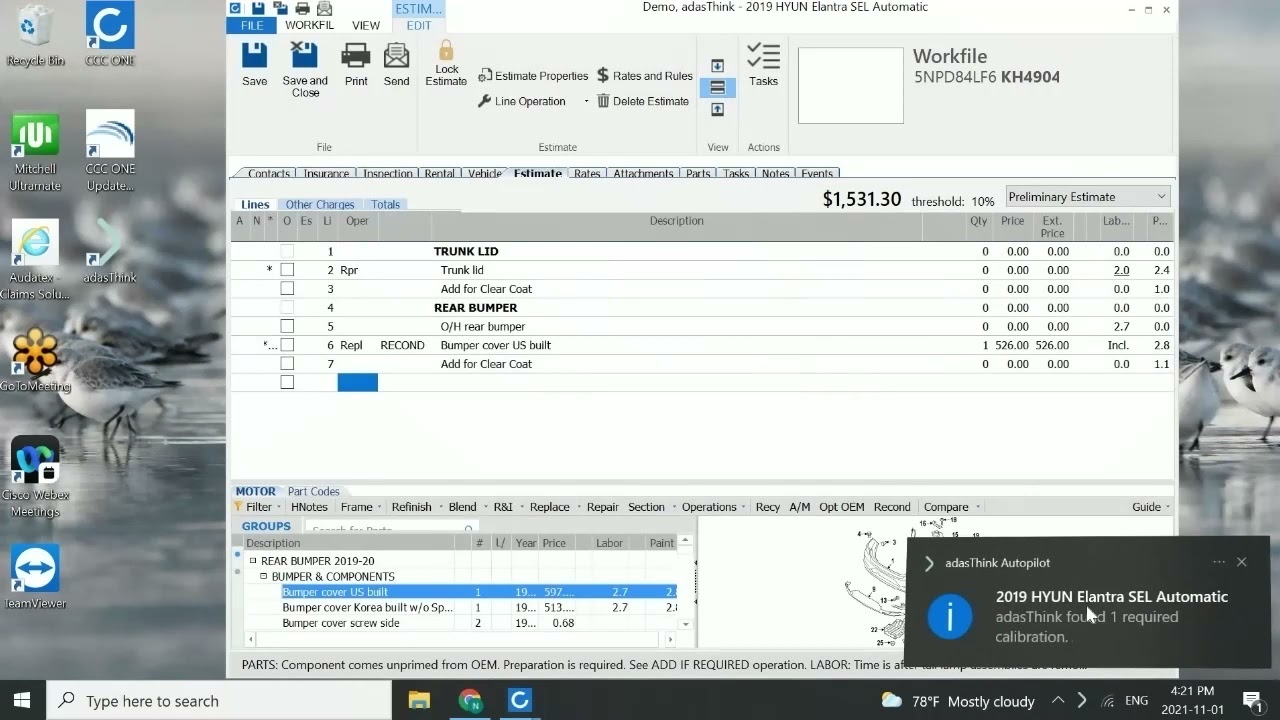The height and width of the screenshot is (720, 1280).
Task: Switch to the Part Codes tab
Action: click(x=314, y=492)
